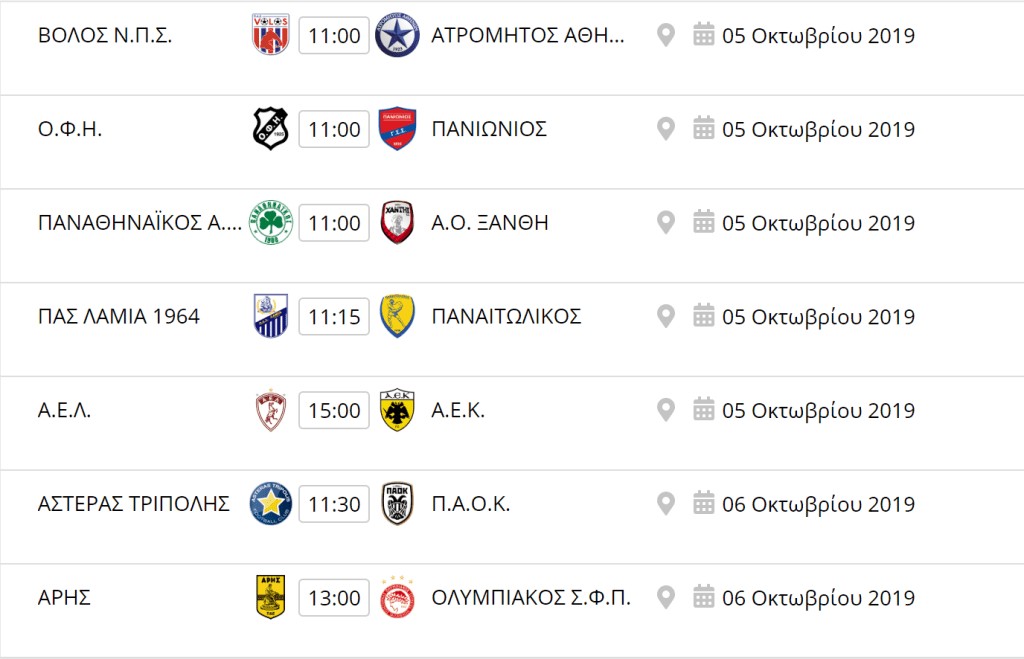Click the Volos N.P.S. team crest
Image resolution: width=1024 pixels, height=659 pixels.
click(271, 35)
